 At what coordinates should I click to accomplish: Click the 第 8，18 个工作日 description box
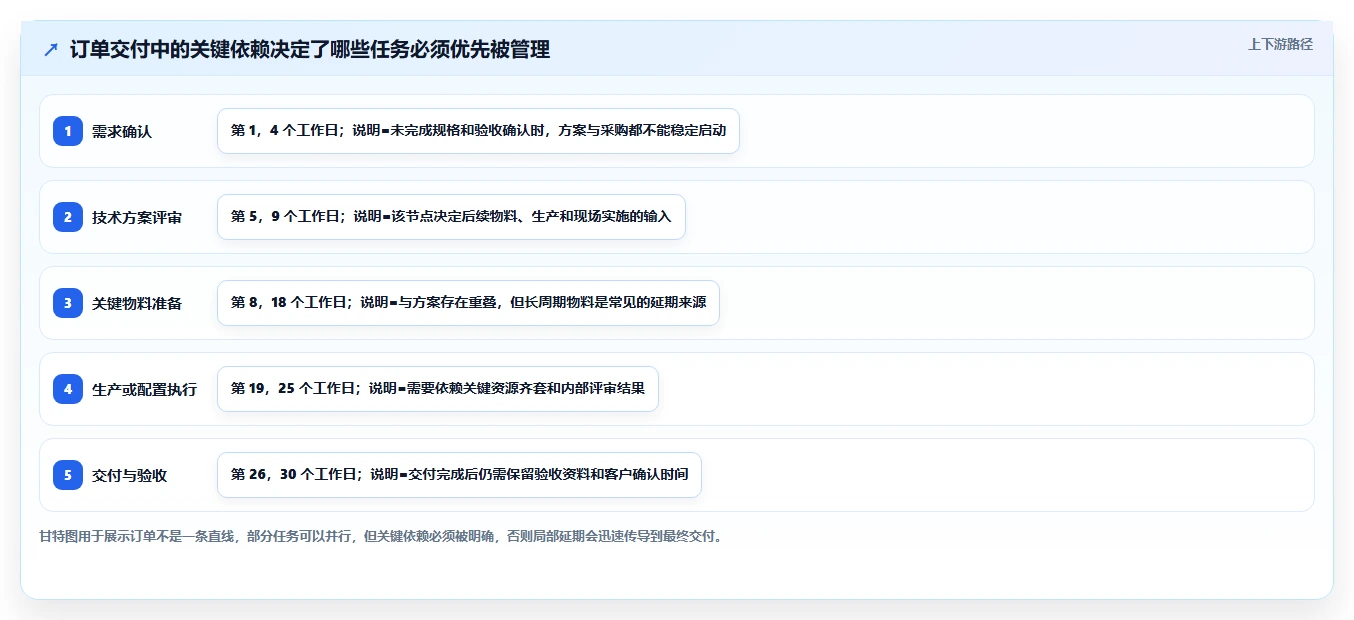(468, 303)
